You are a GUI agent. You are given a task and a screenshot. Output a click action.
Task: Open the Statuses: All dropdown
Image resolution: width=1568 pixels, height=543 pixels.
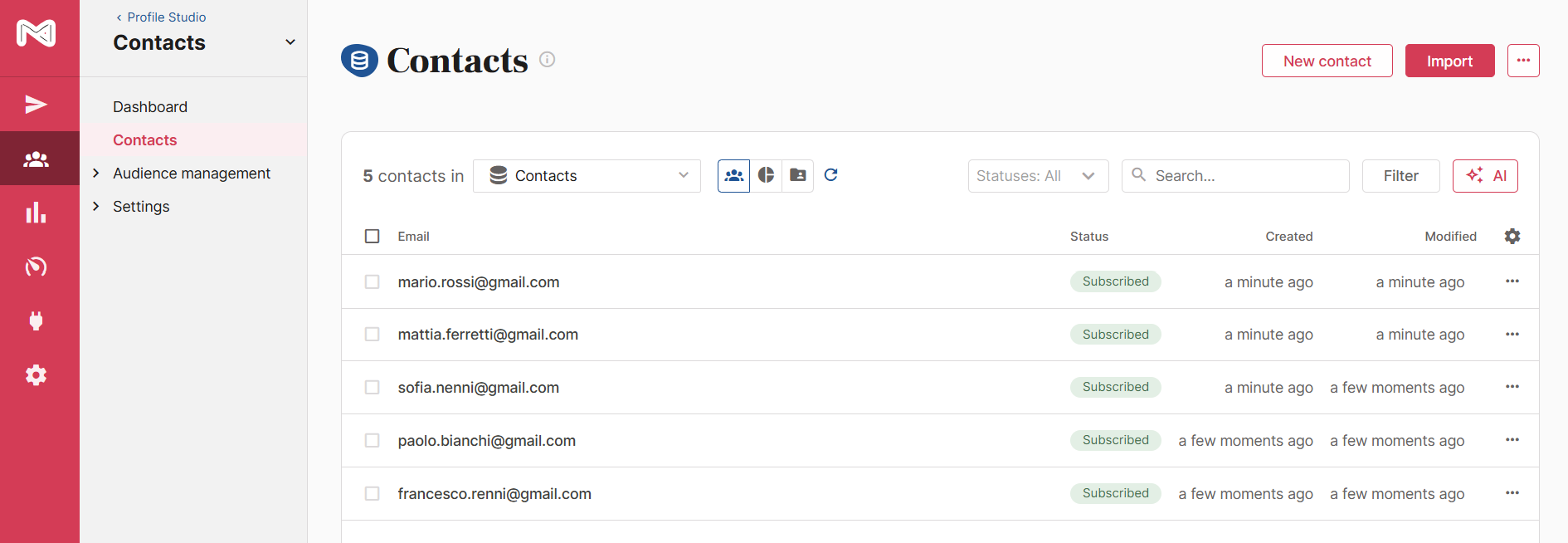tap(1038, 176)
